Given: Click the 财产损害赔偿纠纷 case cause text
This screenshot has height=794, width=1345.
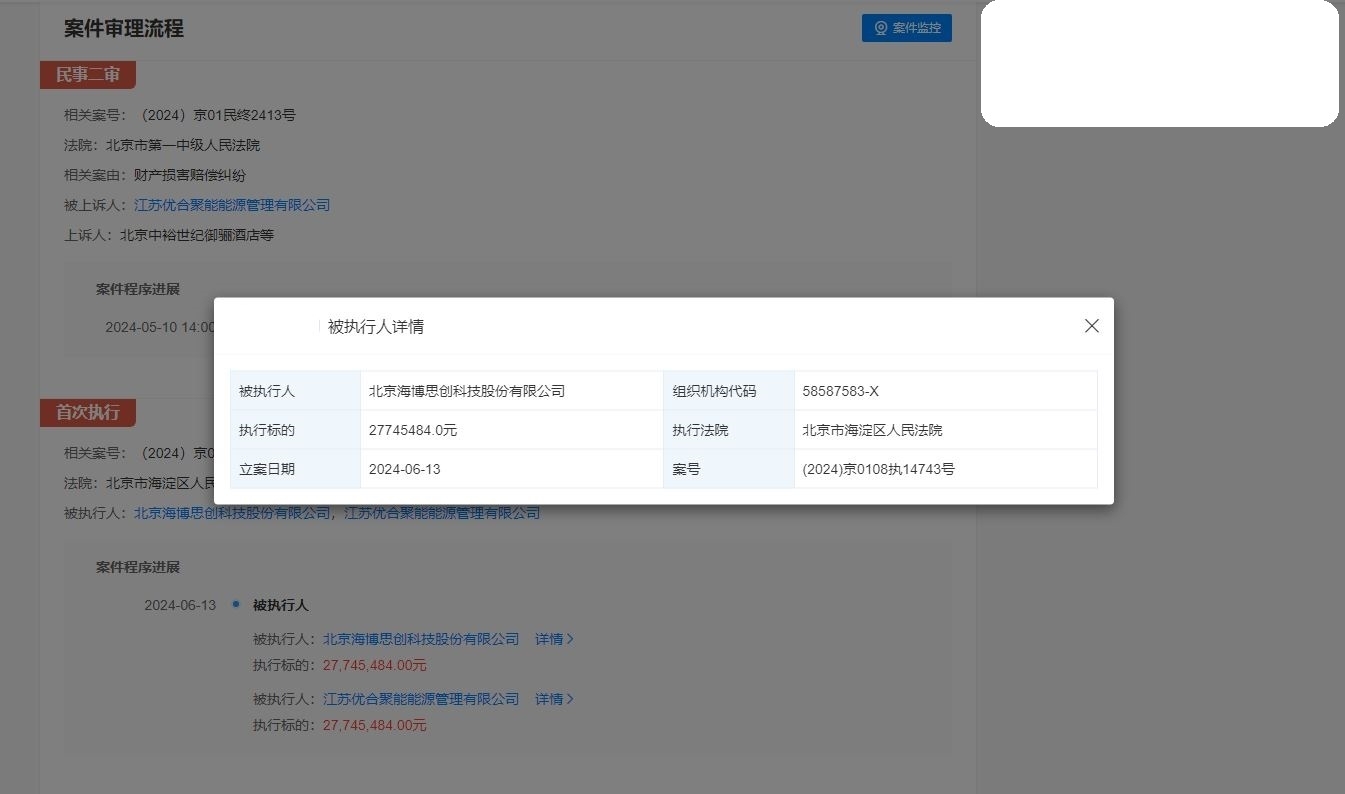Looking at the screenshot, I should [x=190, y=175].
